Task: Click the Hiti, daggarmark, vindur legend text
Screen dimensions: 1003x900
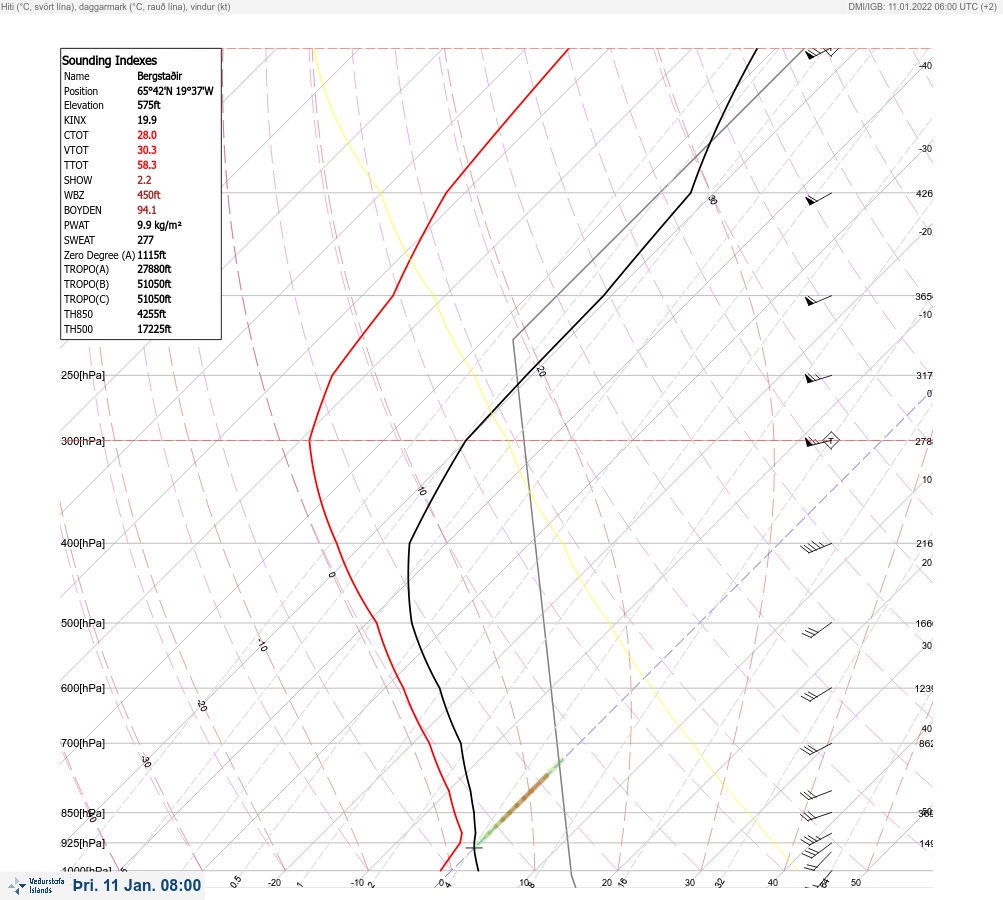Action: coord(116,6)
